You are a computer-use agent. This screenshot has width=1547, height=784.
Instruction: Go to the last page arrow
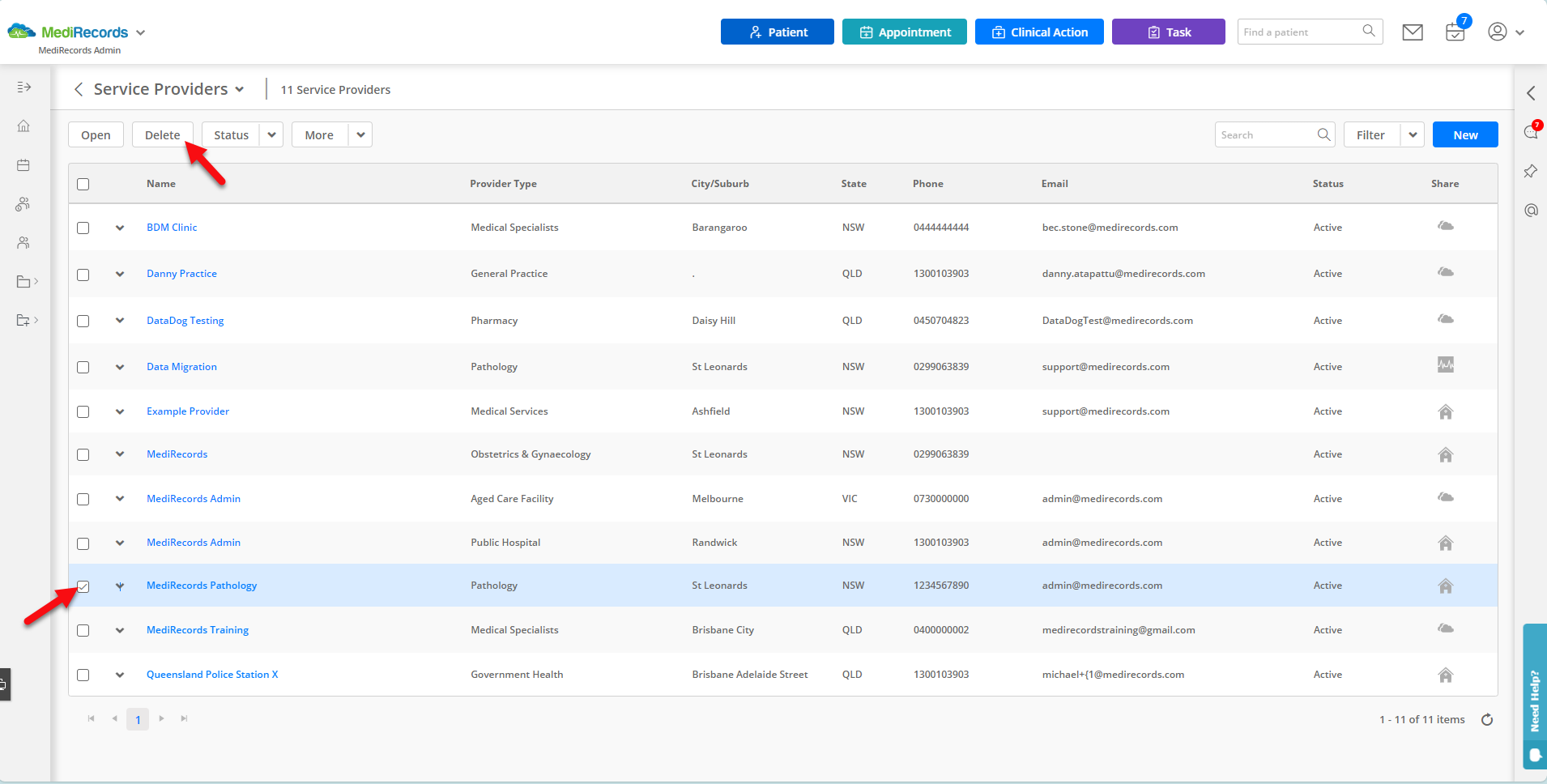pos(185,718)
